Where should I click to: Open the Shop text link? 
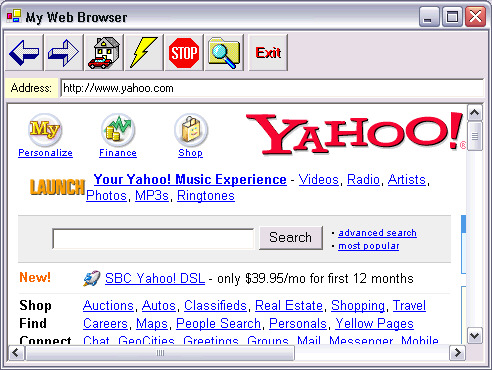tap(190, 153)
